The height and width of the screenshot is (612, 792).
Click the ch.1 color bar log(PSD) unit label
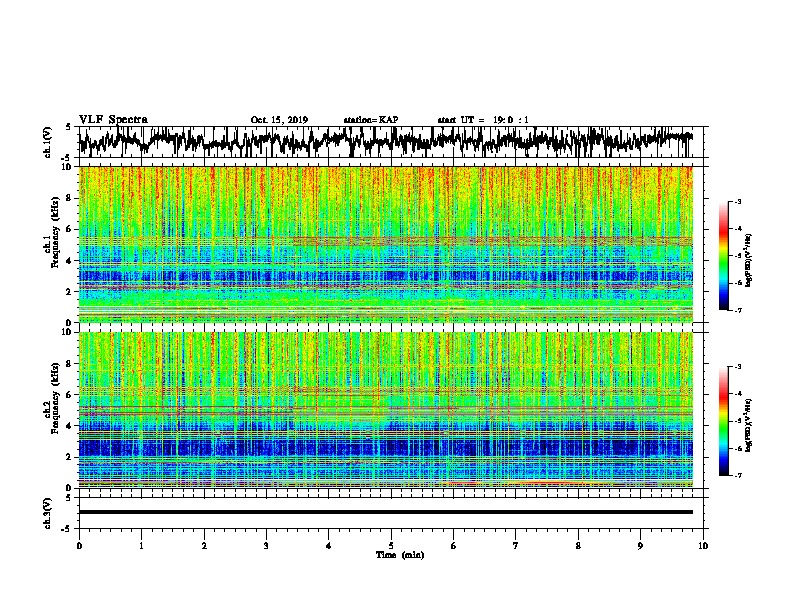click(x=749, y=260)
